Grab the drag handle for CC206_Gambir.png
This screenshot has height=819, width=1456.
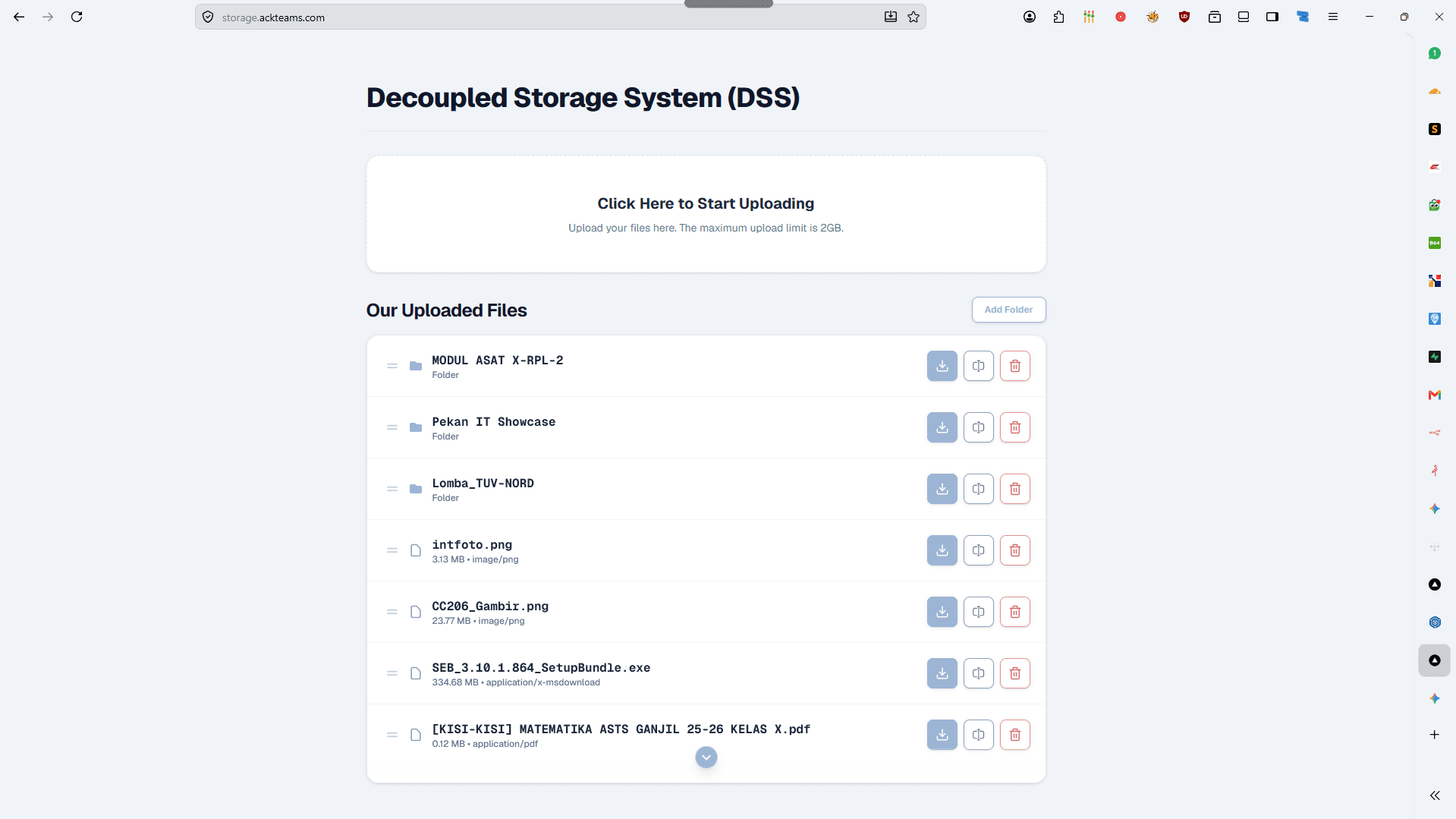392,612
